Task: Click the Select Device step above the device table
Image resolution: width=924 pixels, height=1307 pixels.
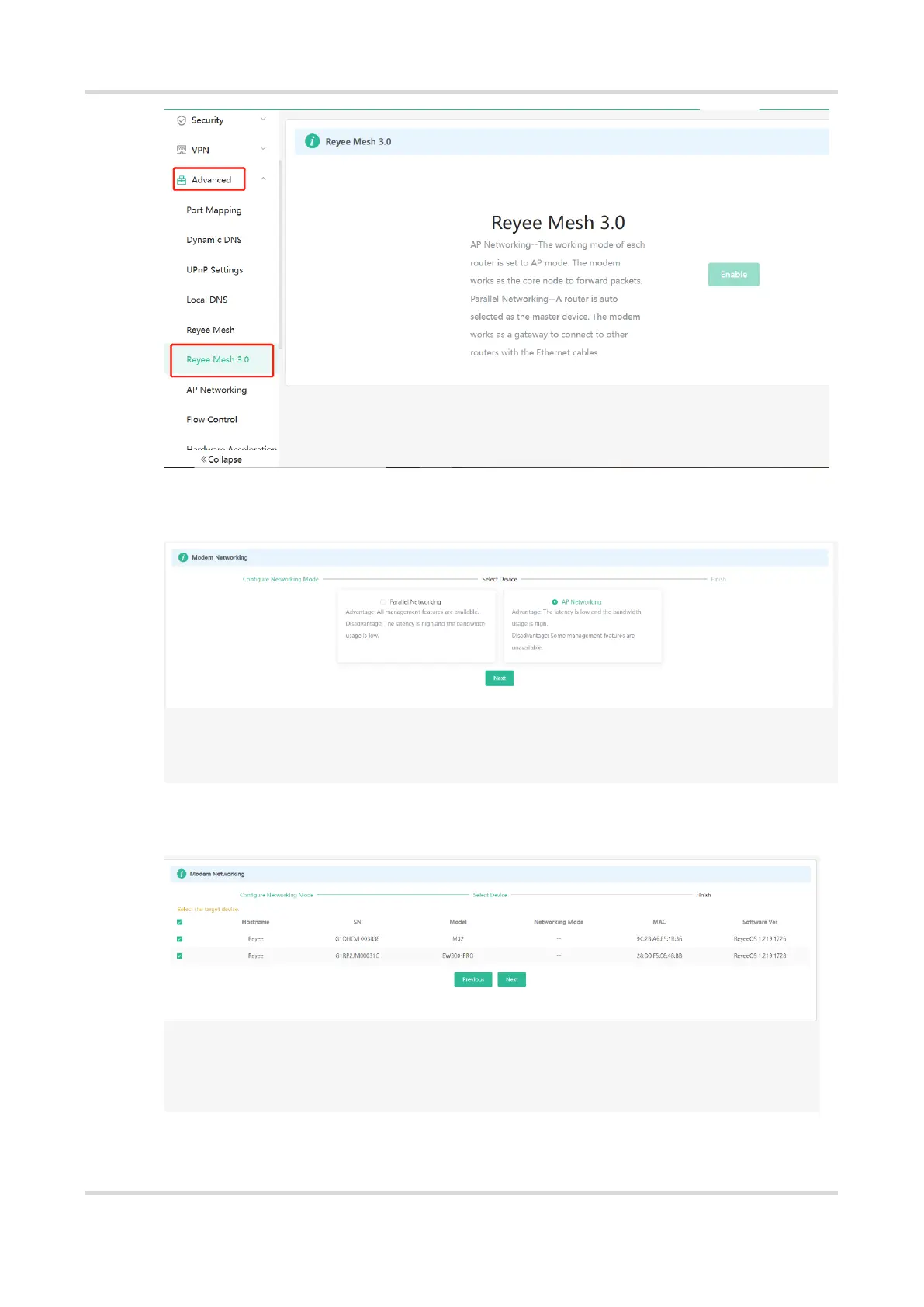Action: [x=490, y=896]
